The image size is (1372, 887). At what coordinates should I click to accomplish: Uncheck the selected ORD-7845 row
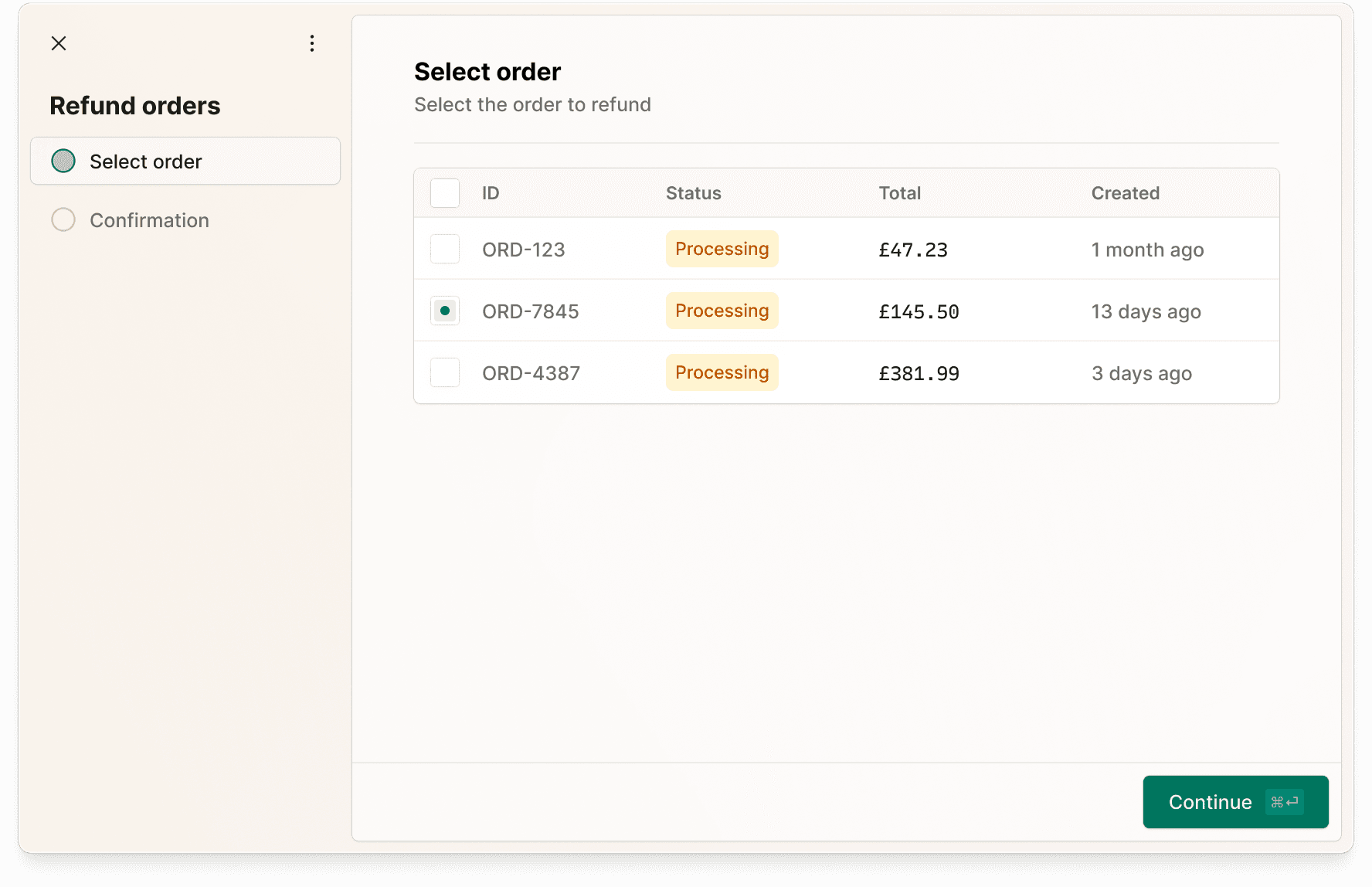coord(445,311)
